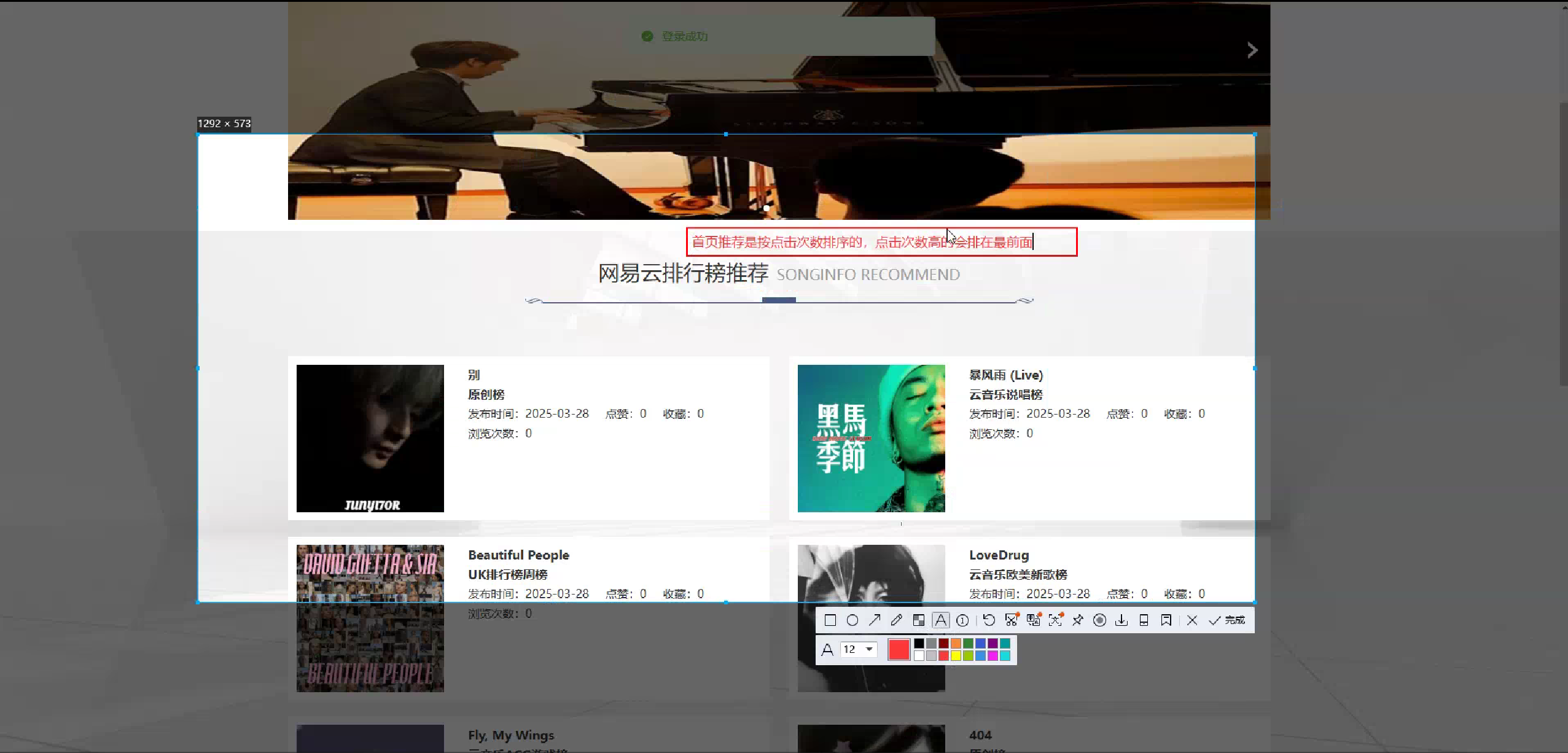The height and width of the screenshot is (753, 1568).
Task: Start screen recording from toolbar
Action: click(x=1100, y=620)
